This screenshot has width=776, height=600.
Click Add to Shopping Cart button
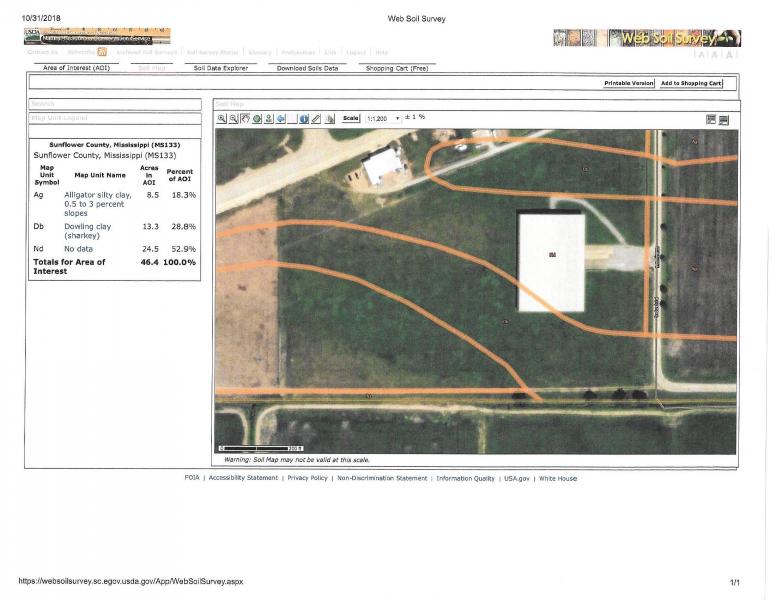click(x=691, y=83)
